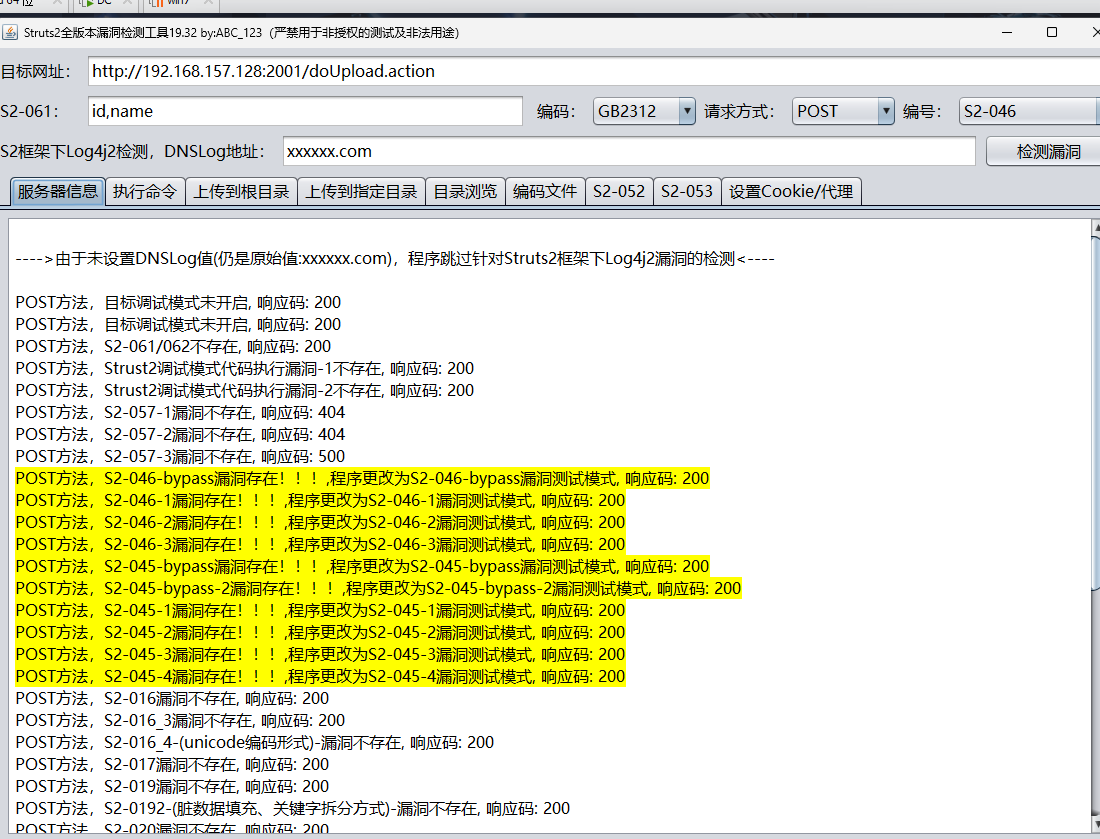Screen dimensions: 1100x839
Task: Click the highlighted S2-045-3漏洞存在 line
Action: click(x=320, y=655)
